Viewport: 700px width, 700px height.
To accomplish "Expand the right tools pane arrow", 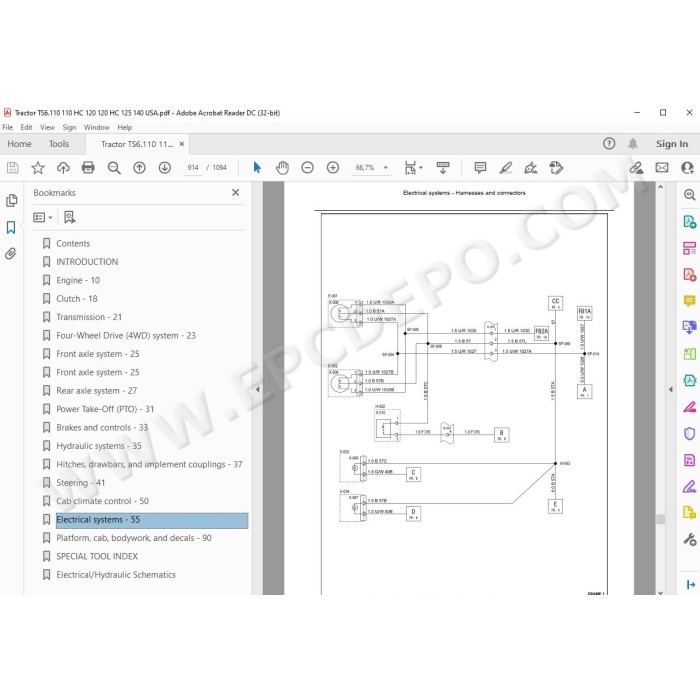I will coord(671,389).
